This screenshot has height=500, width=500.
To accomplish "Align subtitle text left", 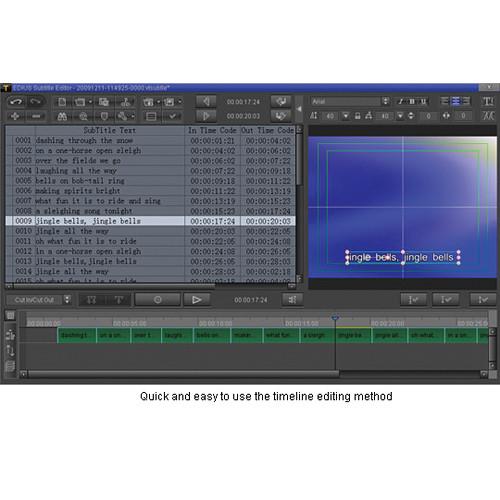I will tap(444, 101).
